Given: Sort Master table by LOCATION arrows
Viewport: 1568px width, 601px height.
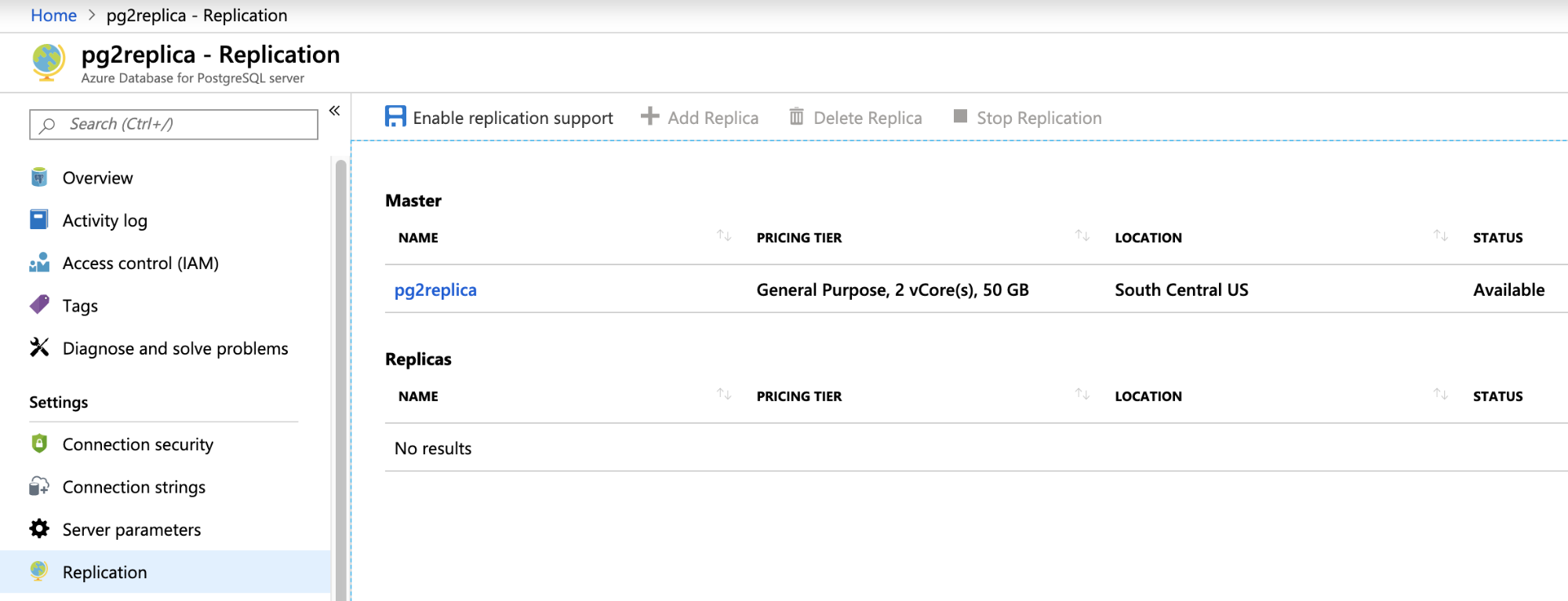Looking at the screenshot, I should [1441, 235].
